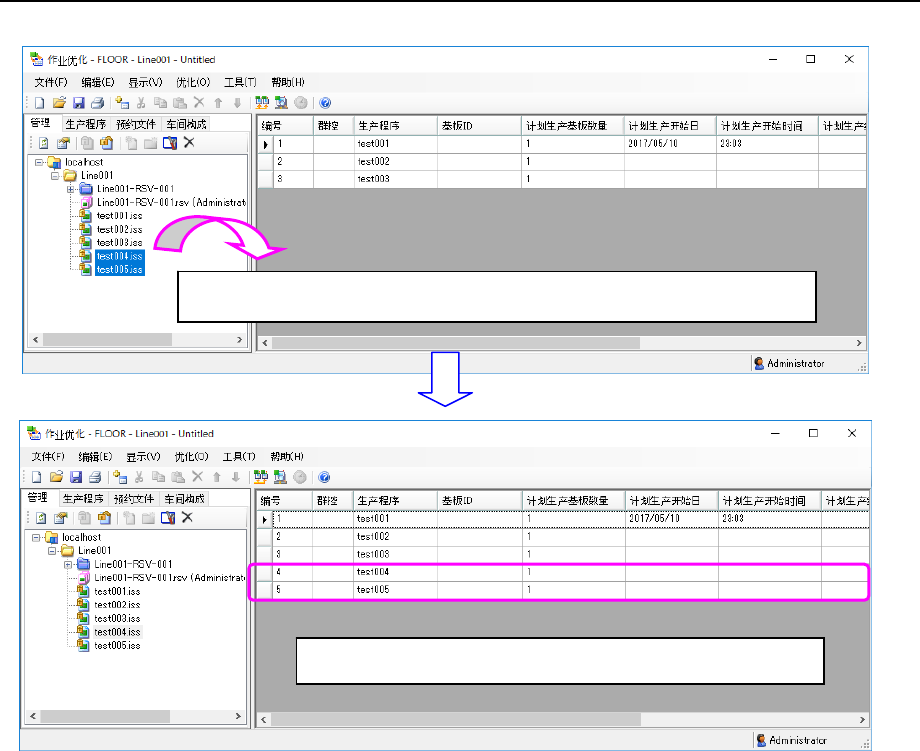The width and height of the screenshot is (920, 751).
Task: Switch to 车间构成 tab in lower window
Action: point(184,499)
